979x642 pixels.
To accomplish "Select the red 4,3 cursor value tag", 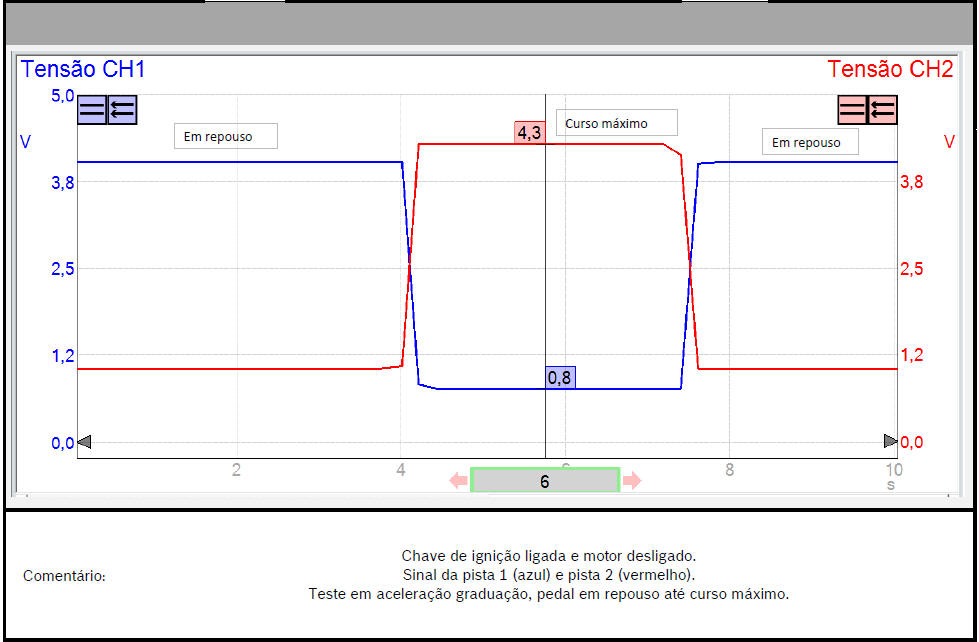I will pos(529,133).
